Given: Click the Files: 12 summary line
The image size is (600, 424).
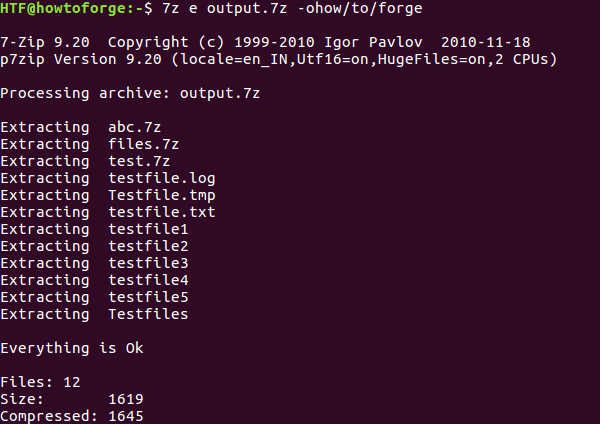Looking at the screenshot, I should coord(40,382).
